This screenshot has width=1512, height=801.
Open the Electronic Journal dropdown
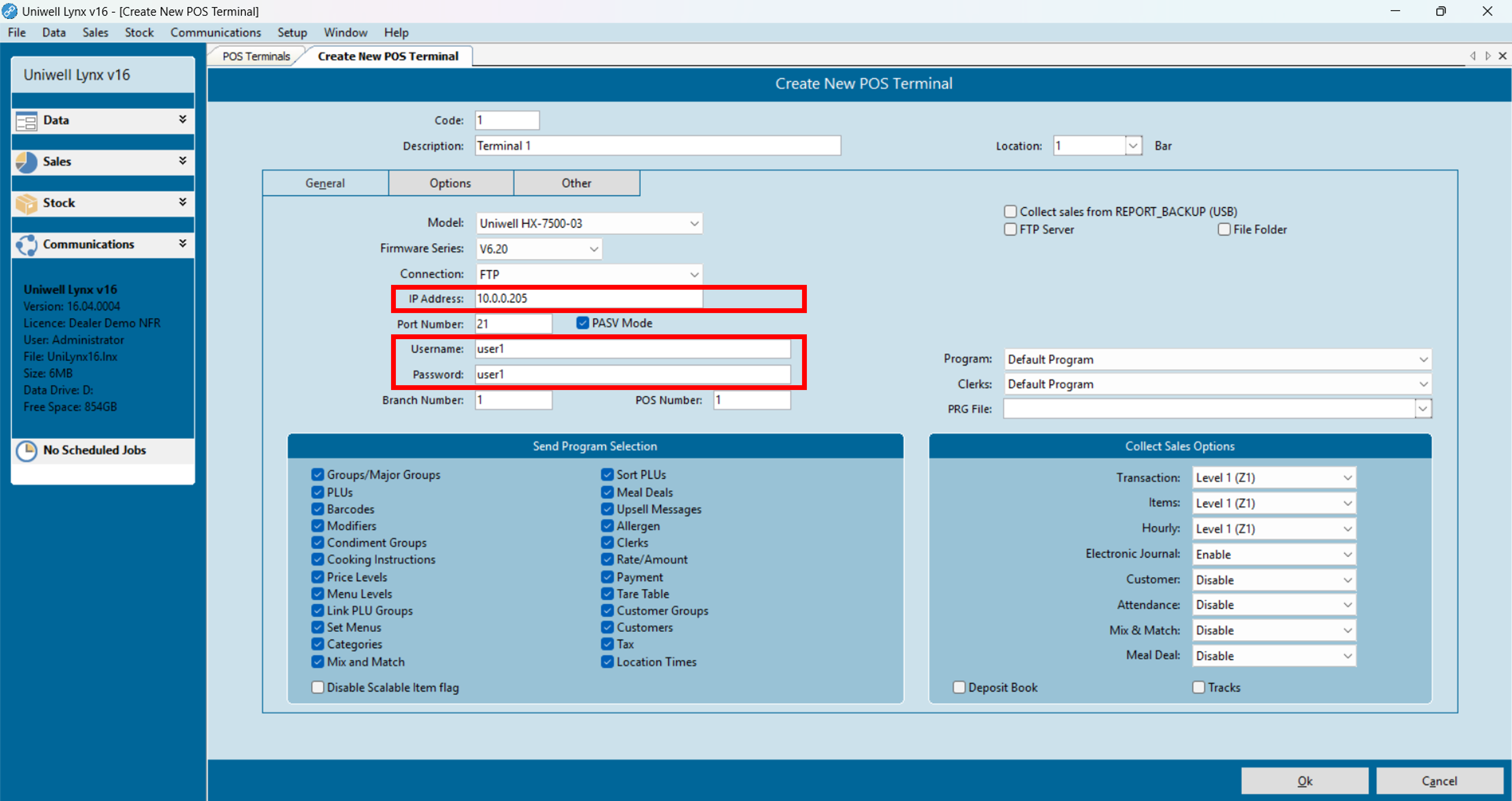pos(1348,555)
